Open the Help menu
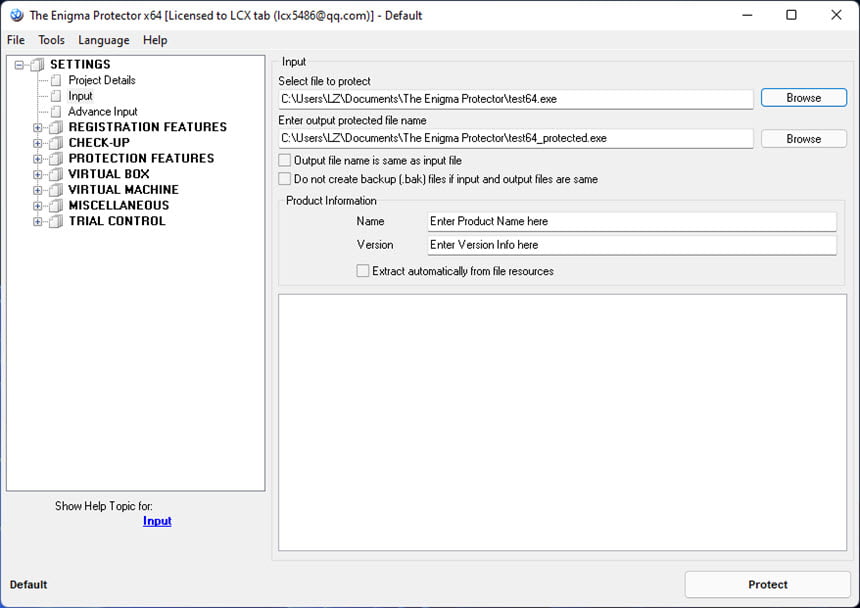 tap(155, 40)
